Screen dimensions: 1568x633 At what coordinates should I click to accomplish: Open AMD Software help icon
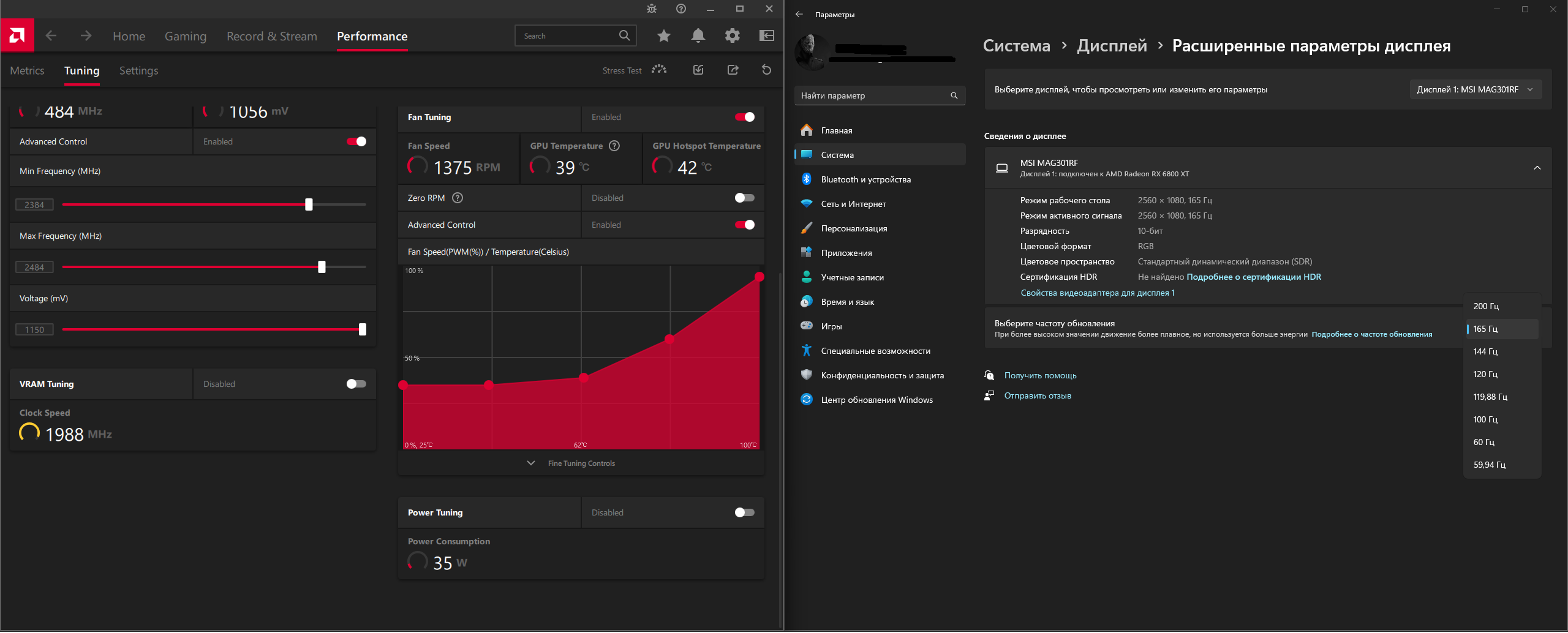point(681,9)
